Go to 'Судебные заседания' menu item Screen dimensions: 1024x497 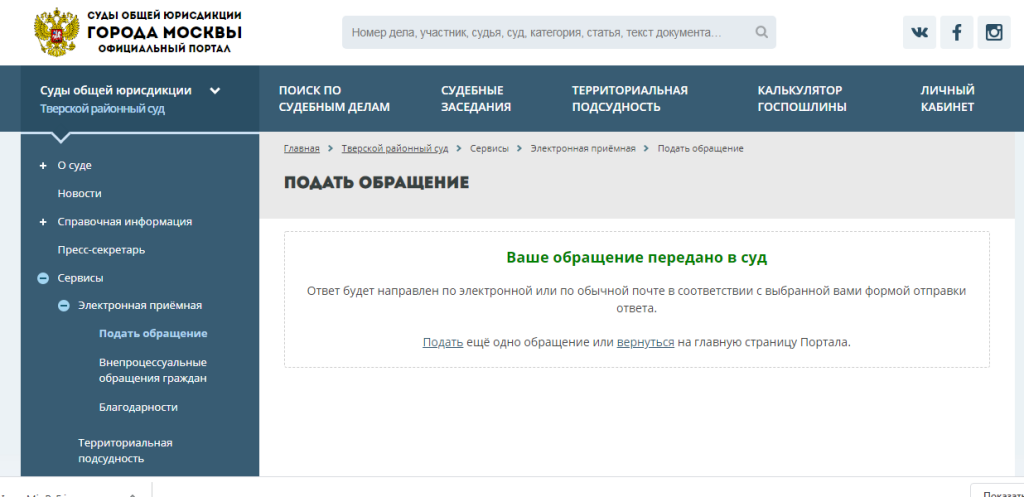[476, 99]
